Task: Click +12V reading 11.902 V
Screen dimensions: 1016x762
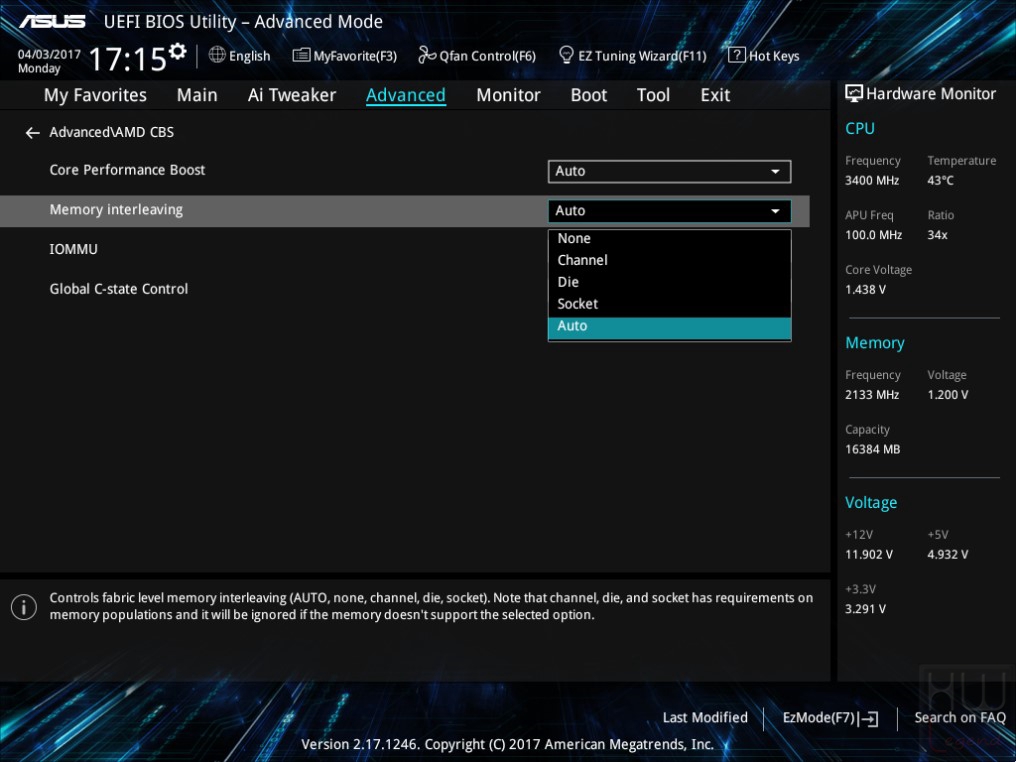Action: [868, 555]
